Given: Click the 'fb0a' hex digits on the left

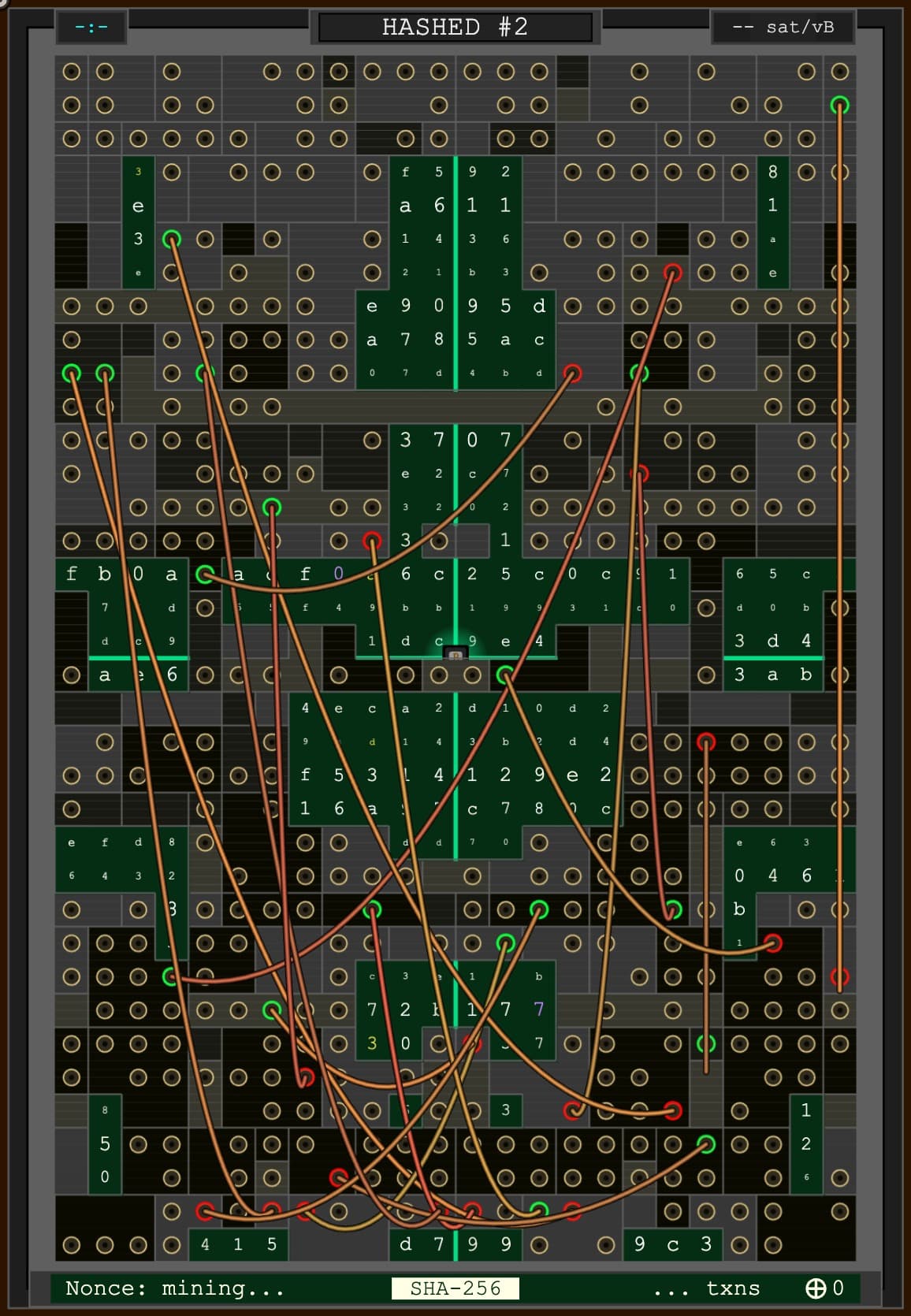Looking at the screenshot, I should 121,574.
